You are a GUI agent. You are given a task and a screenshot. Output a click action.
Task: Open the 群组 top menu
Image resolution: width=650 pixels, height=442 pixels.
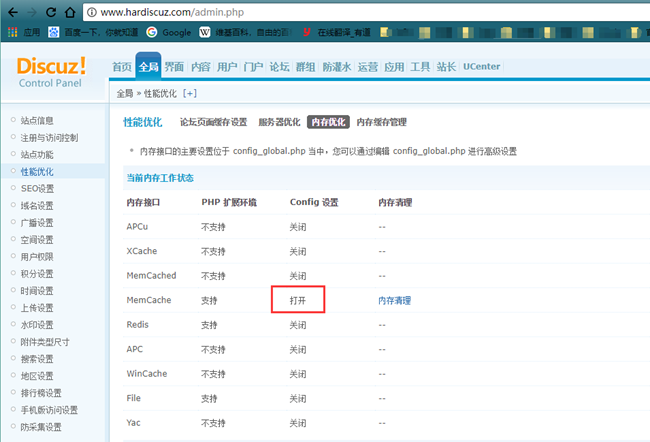pyautogui.click(x=306, y=67)
